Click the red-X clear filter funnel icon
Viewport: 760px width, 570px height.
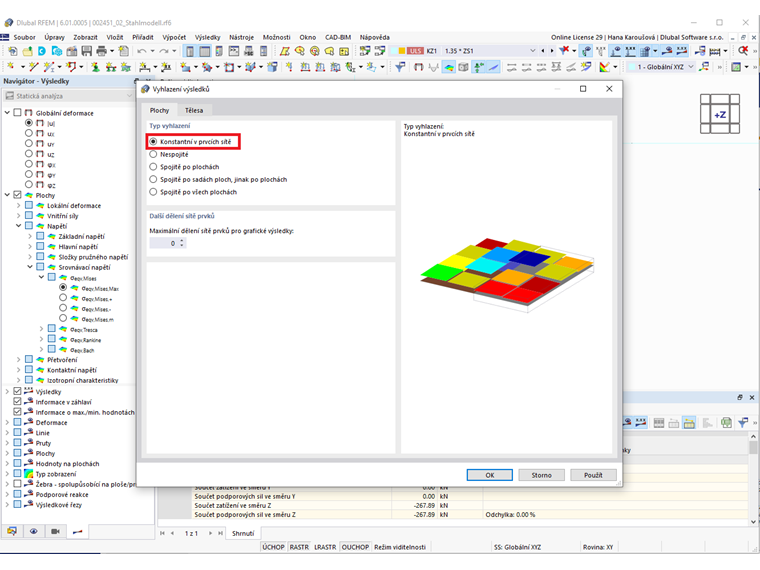tap(564, 51)
